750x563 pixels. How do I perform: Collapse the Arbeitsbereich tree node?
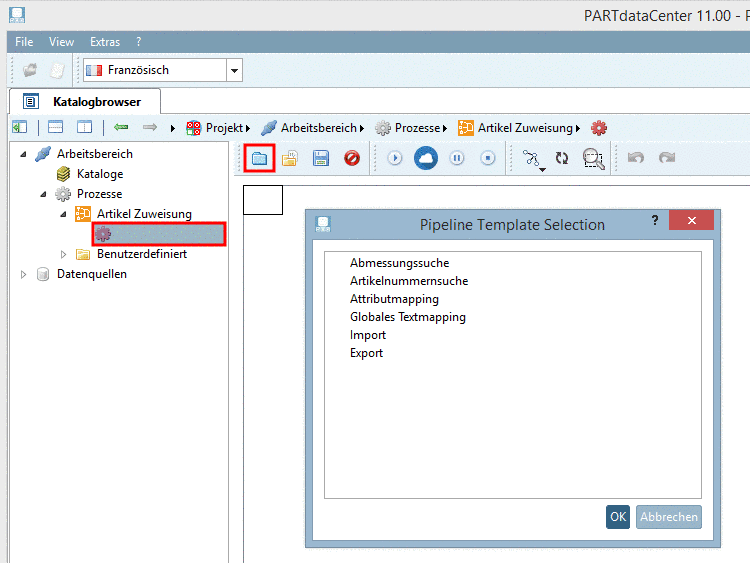[x=23, y=154]
